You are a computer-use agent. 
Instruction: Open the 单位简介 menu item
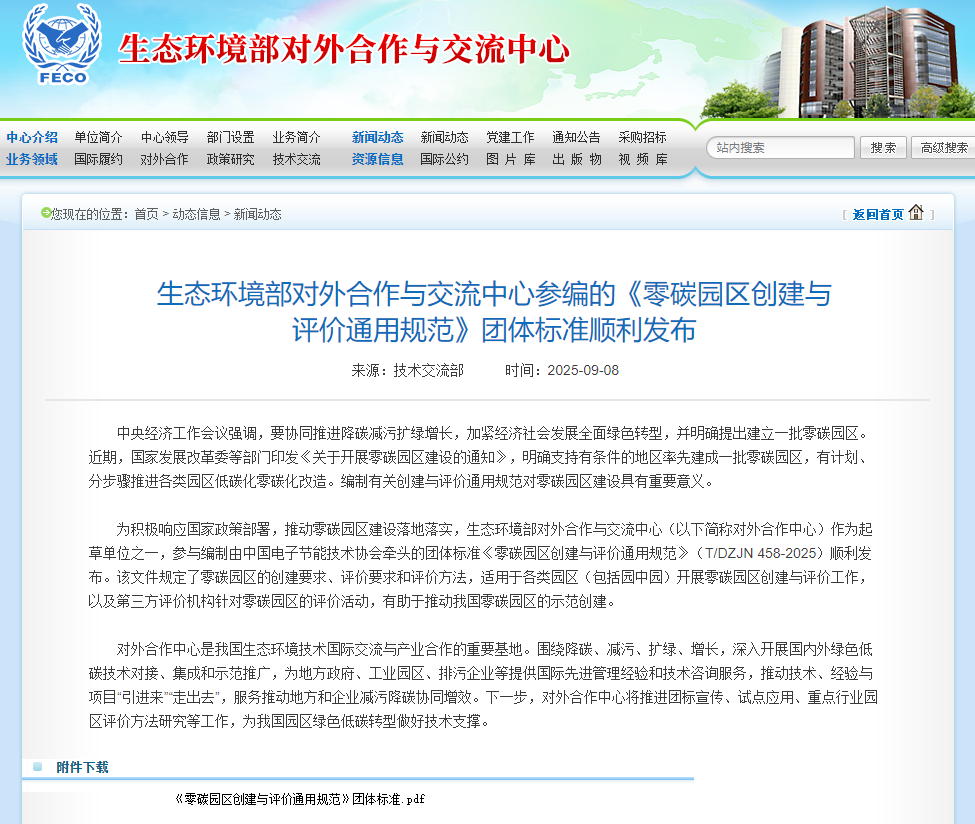pos(98,137)
